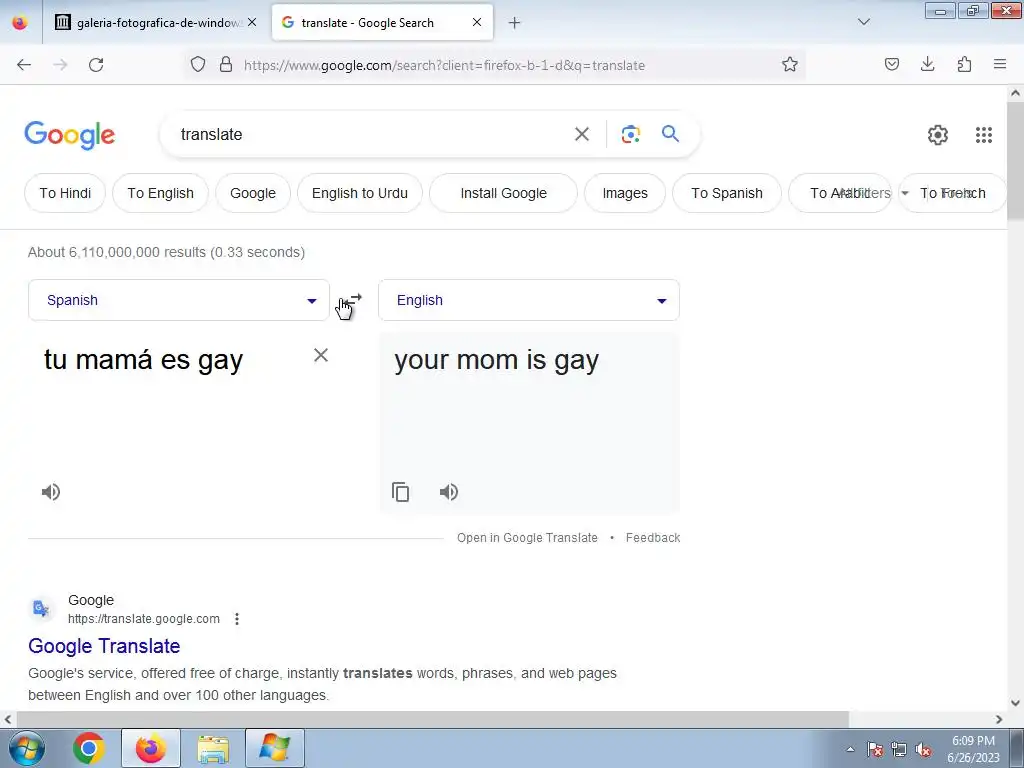Select the Google filter chip
The height and width of the screenshot is (768, 1024).
253,193
